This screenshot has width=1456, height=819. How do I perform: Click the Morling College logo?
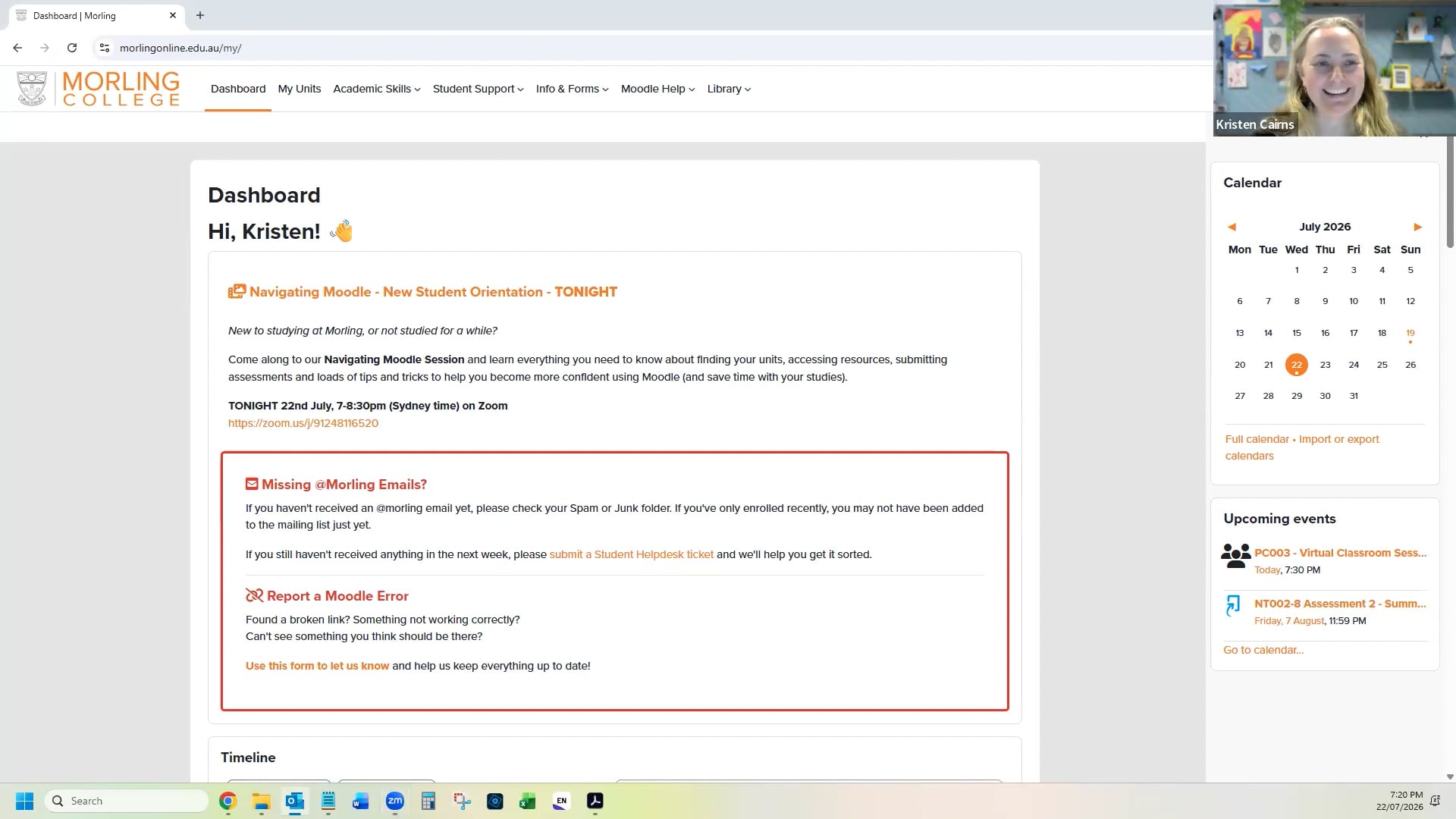click(x=99, y=89)
